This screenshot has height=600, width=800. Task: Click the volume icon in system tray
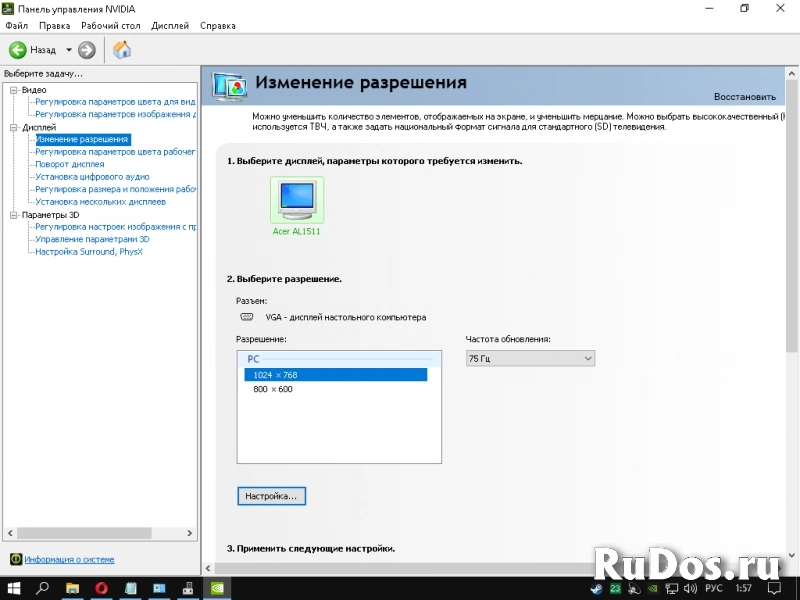coord(689,589)
